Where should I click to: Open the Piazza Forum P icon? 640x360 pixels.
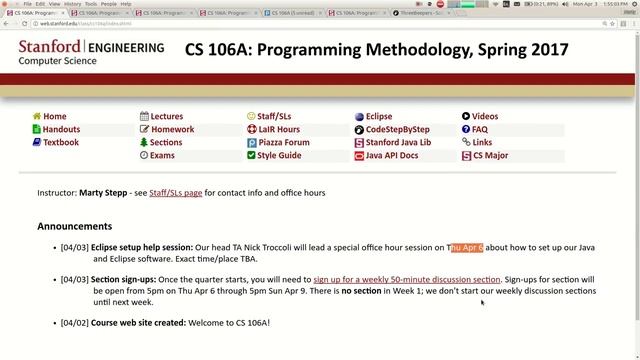251,142
